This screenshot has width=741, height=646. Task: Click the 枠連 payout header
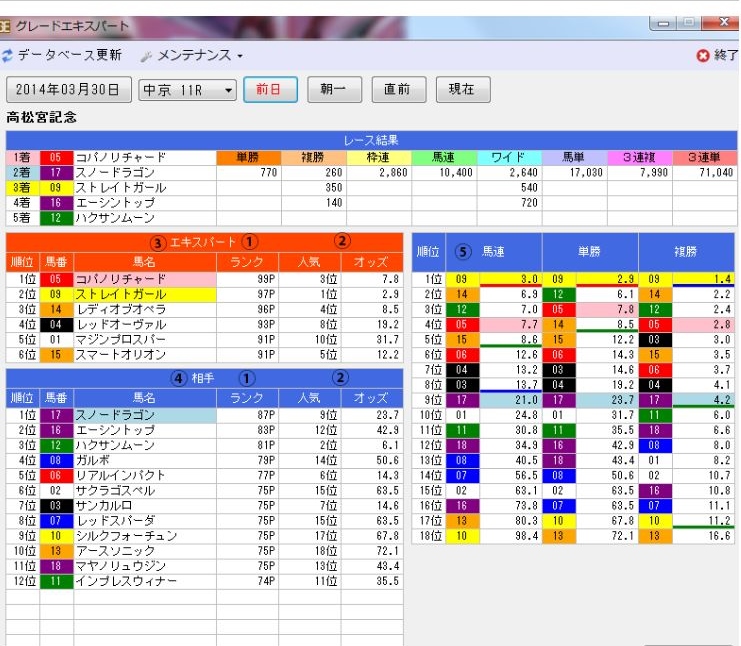(x=379, y=157)
